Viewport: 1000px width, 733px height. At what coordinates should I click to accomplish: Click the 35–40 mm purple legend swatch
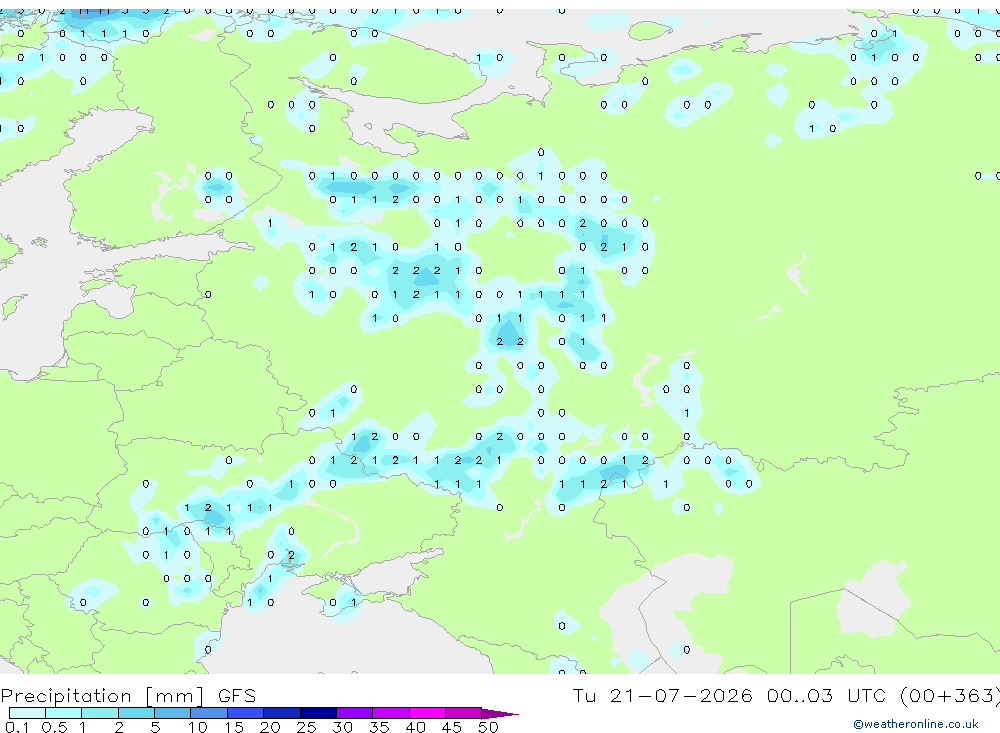[390, 713]
